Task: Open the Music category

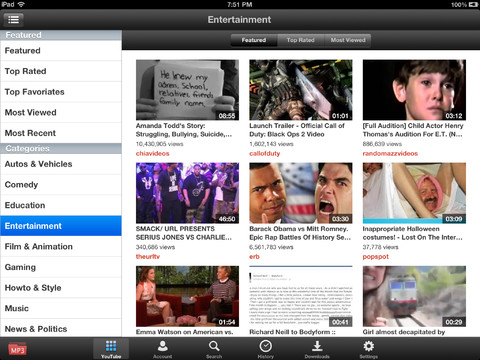Action: (x=61, y=308)
